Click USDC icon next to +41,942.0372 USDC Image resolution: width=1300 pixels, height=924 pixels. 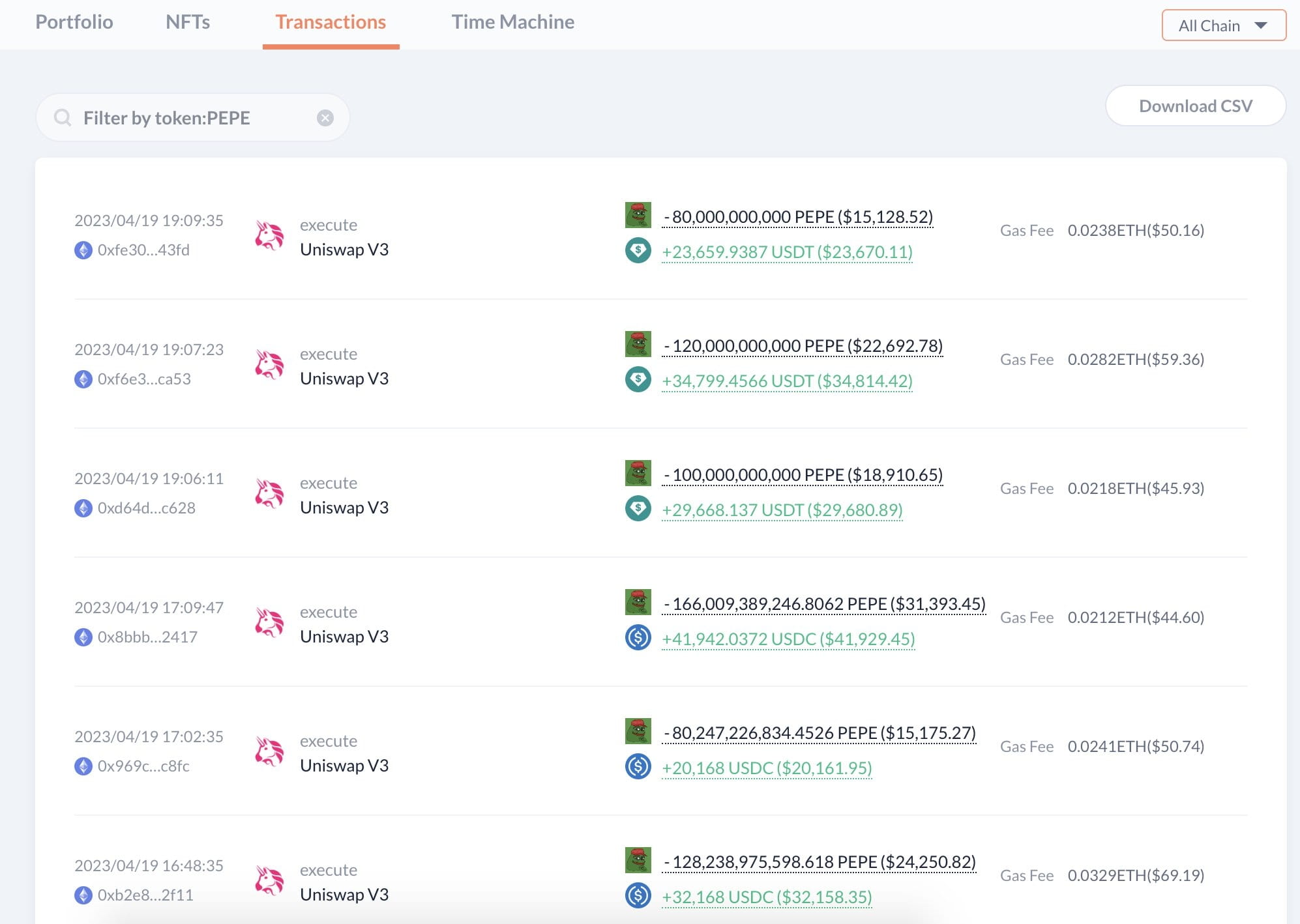click(638, 637)
